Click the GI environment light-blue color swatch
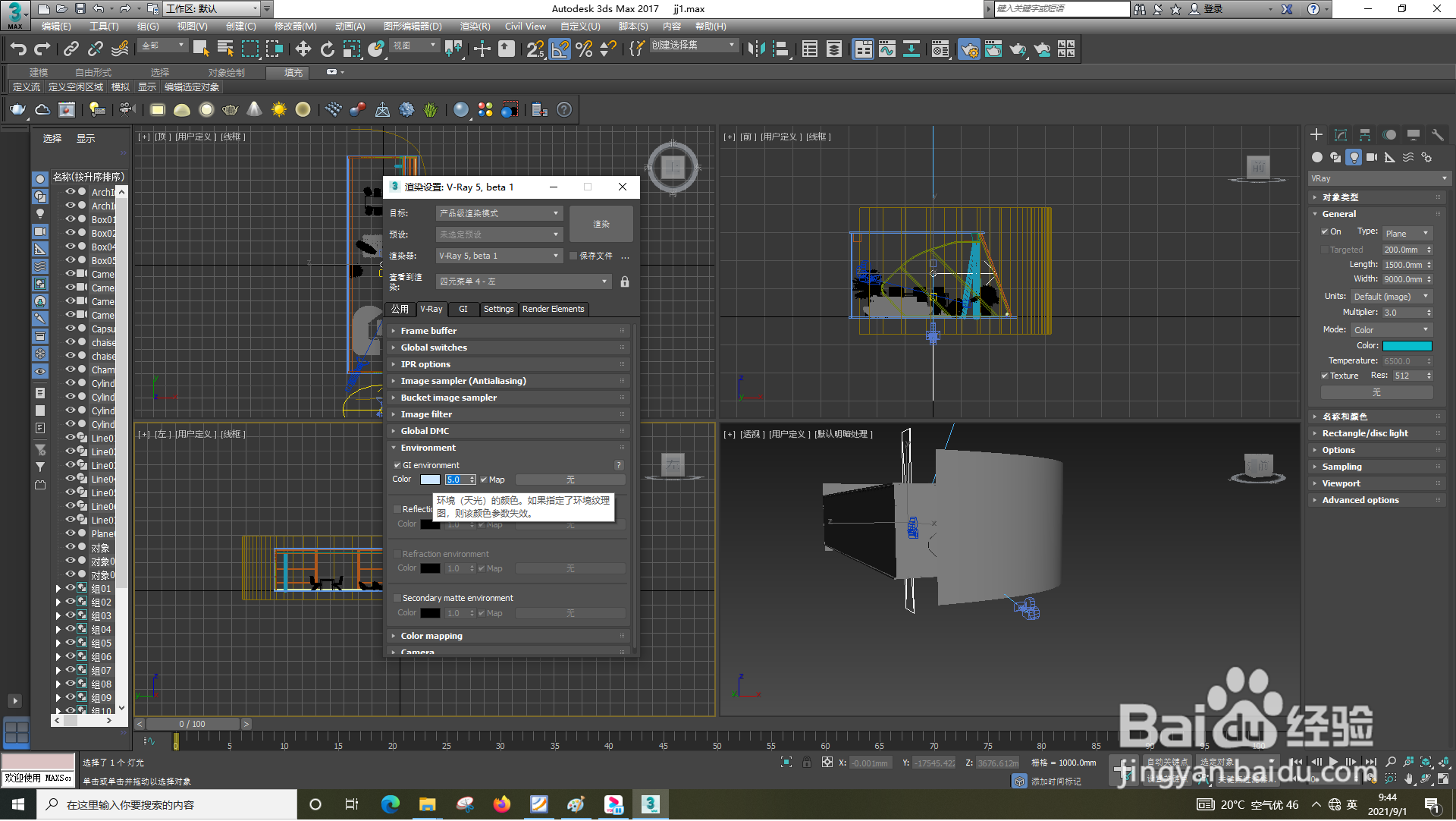Viewport: 1456px width, 821px height. (430, 480)
